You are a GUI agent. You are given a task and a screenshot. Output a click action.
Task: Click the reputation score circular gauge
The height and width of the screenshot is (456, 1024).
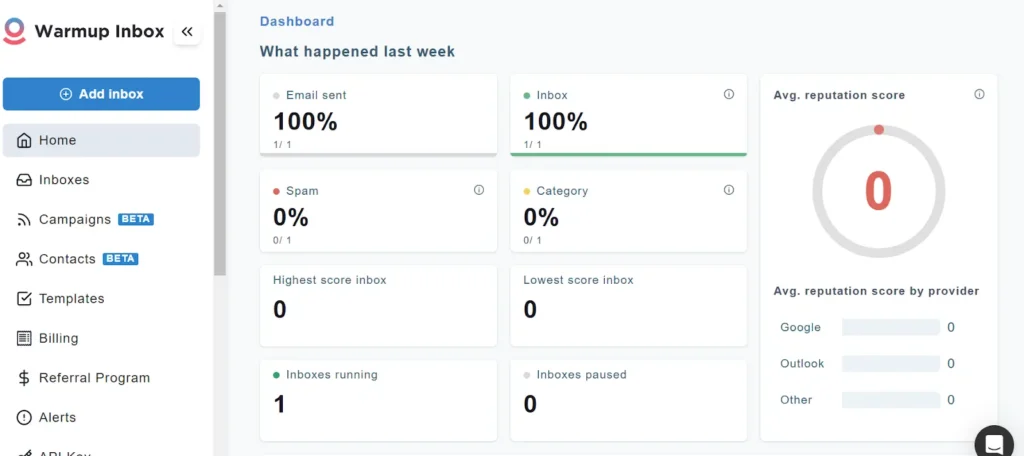tap(878, 191)
